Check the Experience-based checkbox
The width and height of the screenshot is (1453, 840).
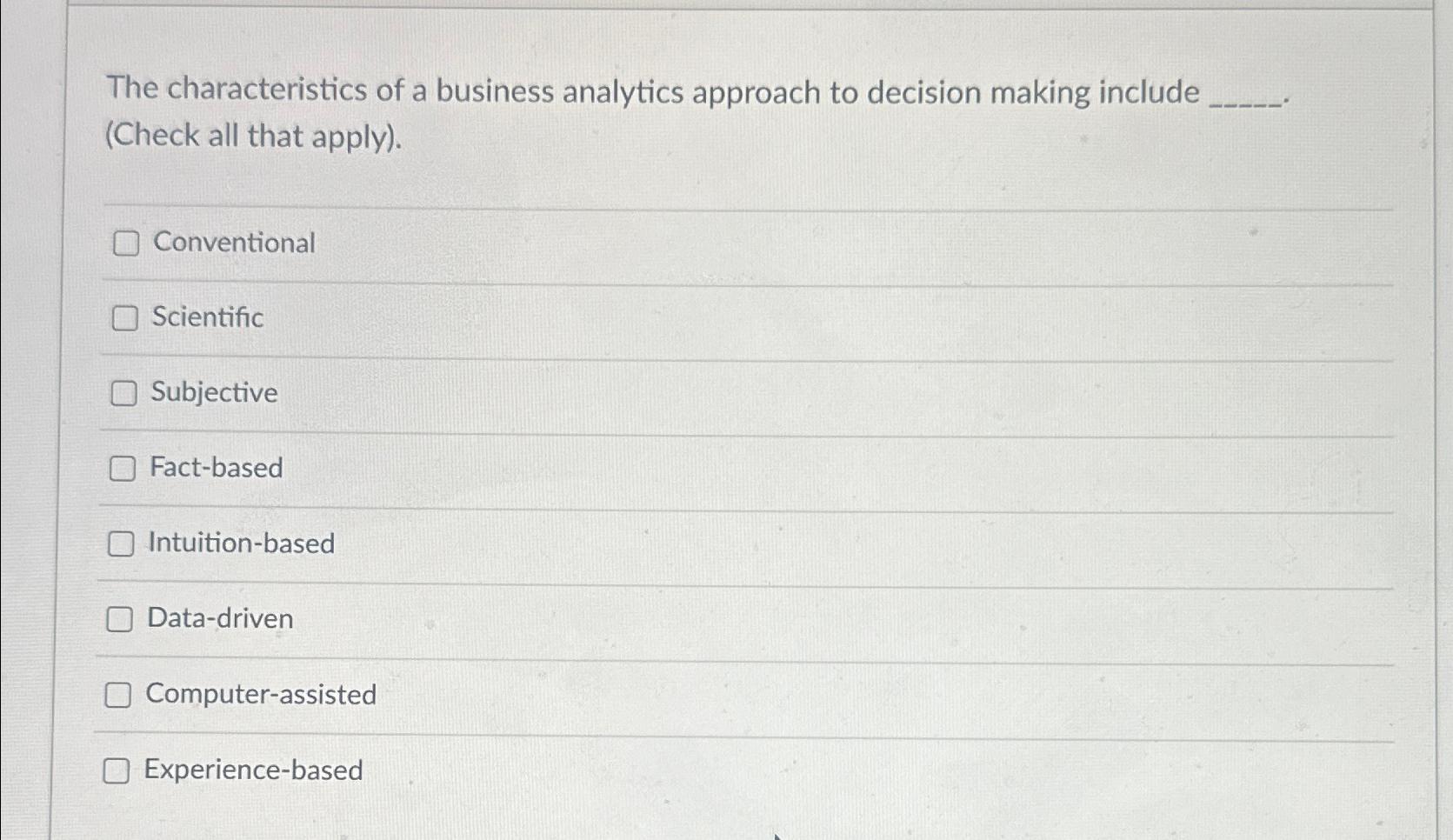[x=118, y=770]
